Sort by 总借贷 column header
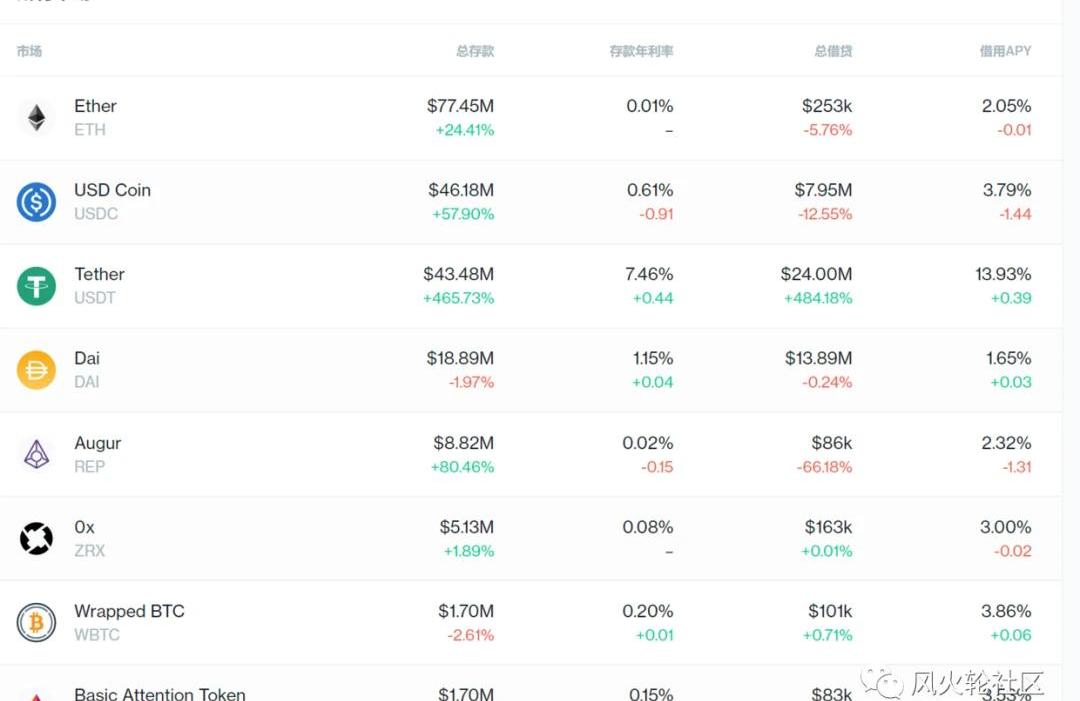 click(x=833, y=51)
